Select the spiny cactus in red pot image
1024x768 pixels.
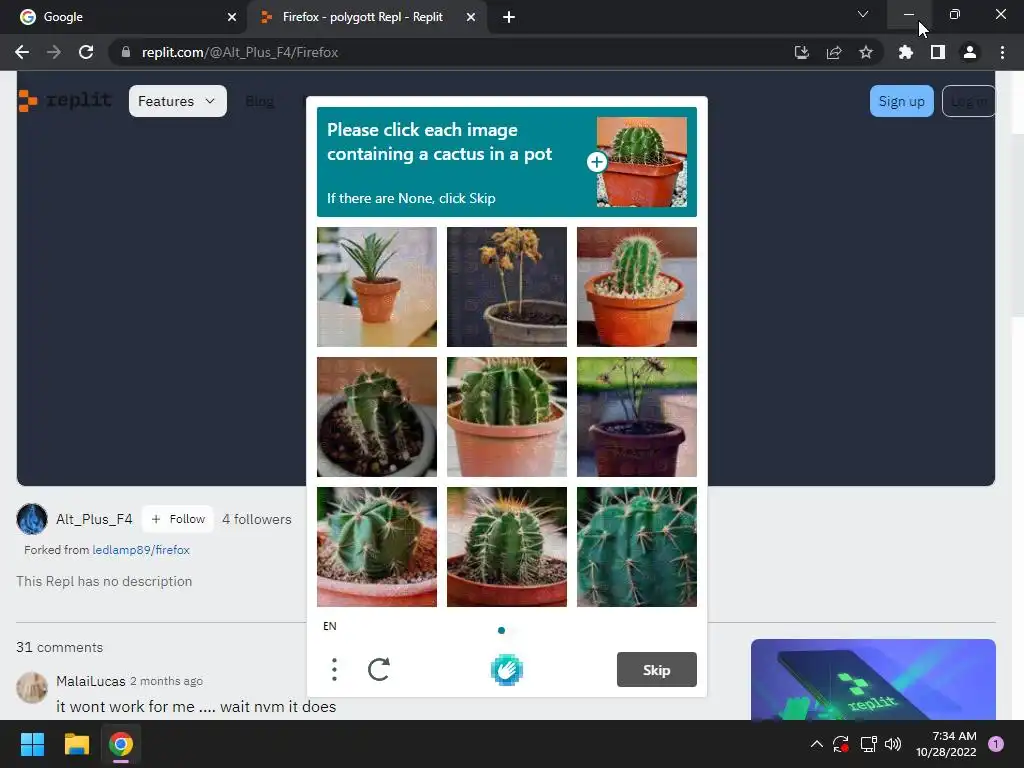coord(507,547)
